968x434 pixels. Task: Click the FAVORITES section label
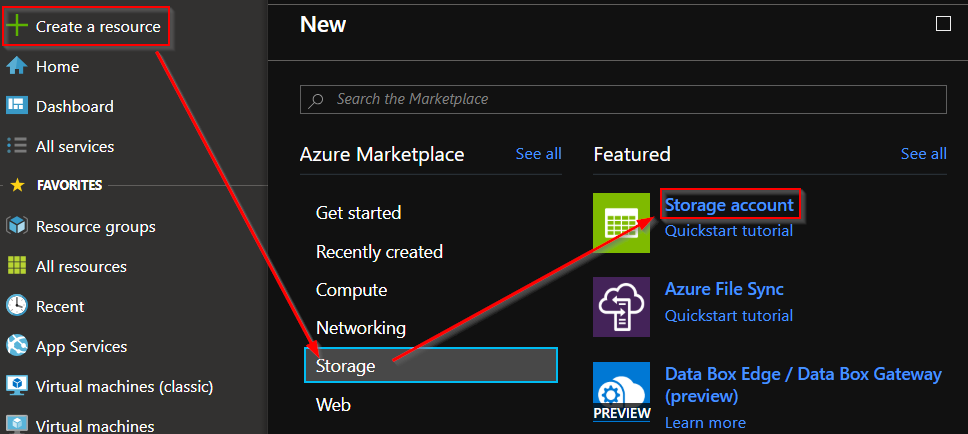click(69, 185)
